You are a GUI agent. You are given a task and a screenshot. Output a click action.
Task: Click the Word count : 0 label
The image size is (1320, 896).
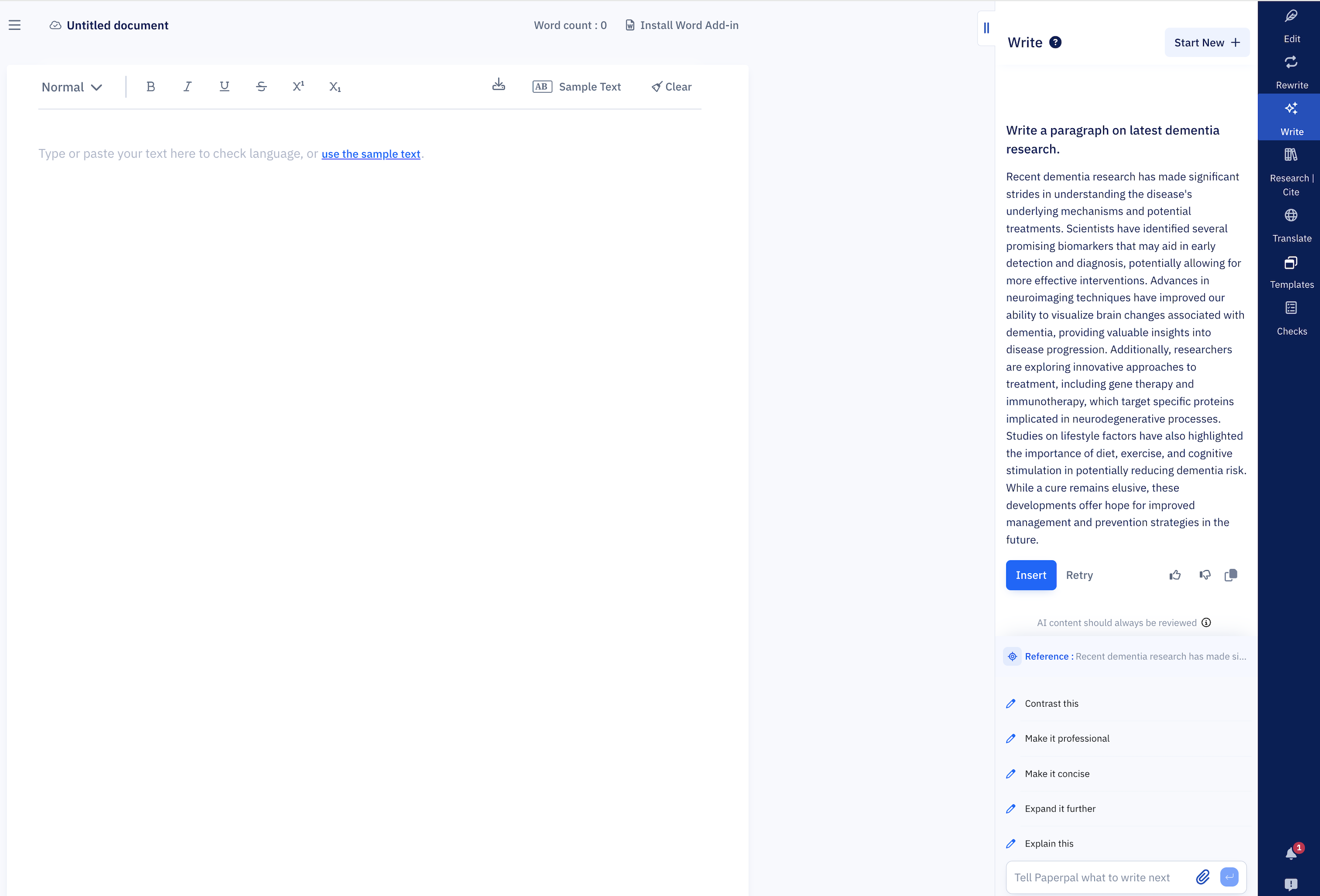pos(570,25)
